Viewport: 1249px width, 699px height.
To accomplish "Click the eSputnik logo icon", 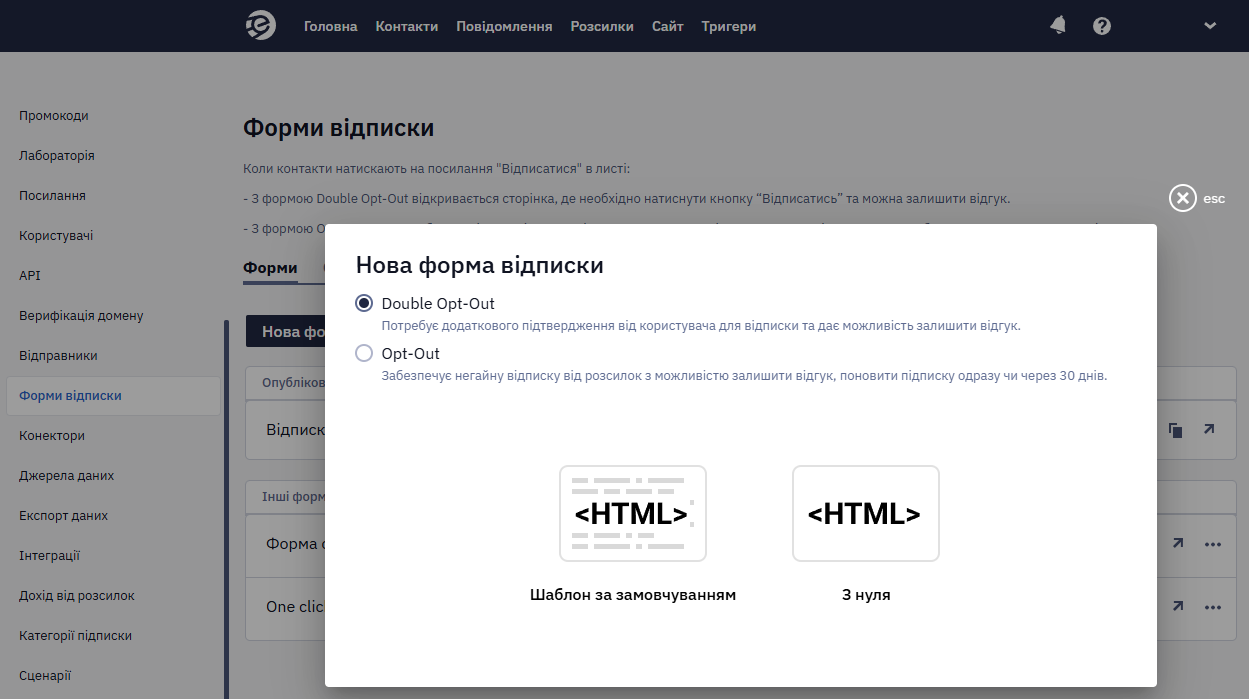I will point(261,26).
